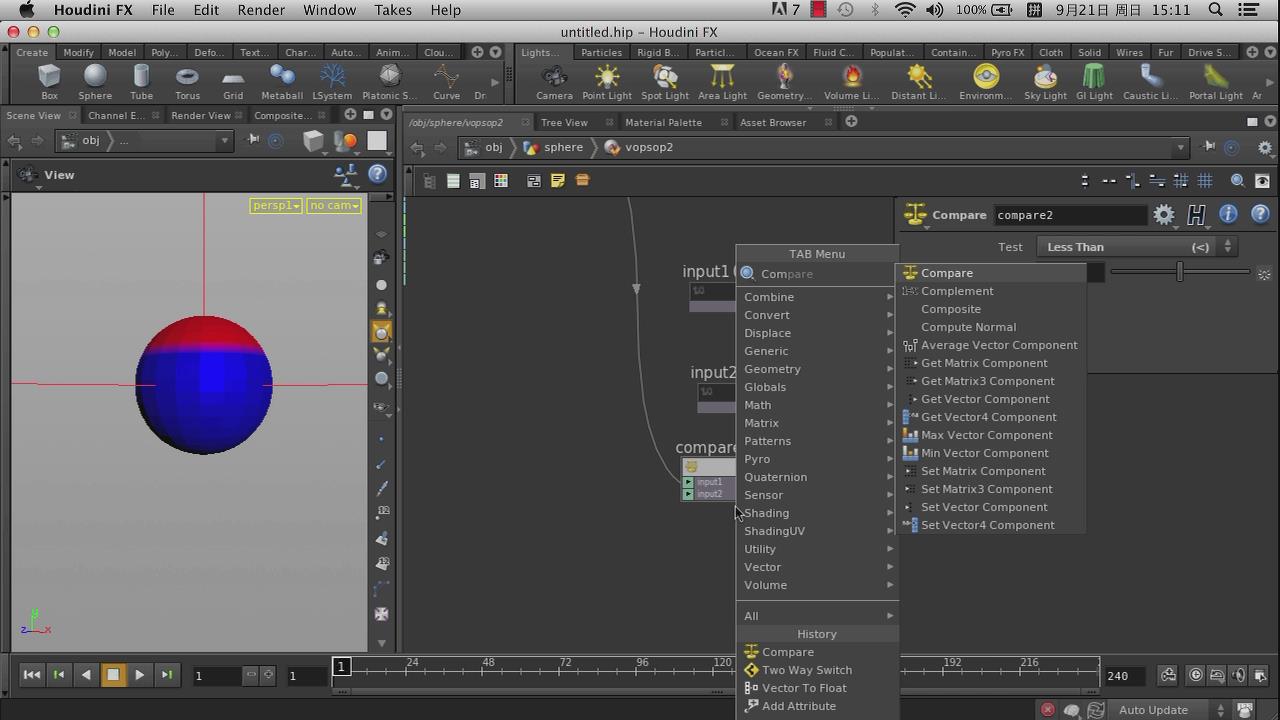Select the Torus shelf tool

187,82
